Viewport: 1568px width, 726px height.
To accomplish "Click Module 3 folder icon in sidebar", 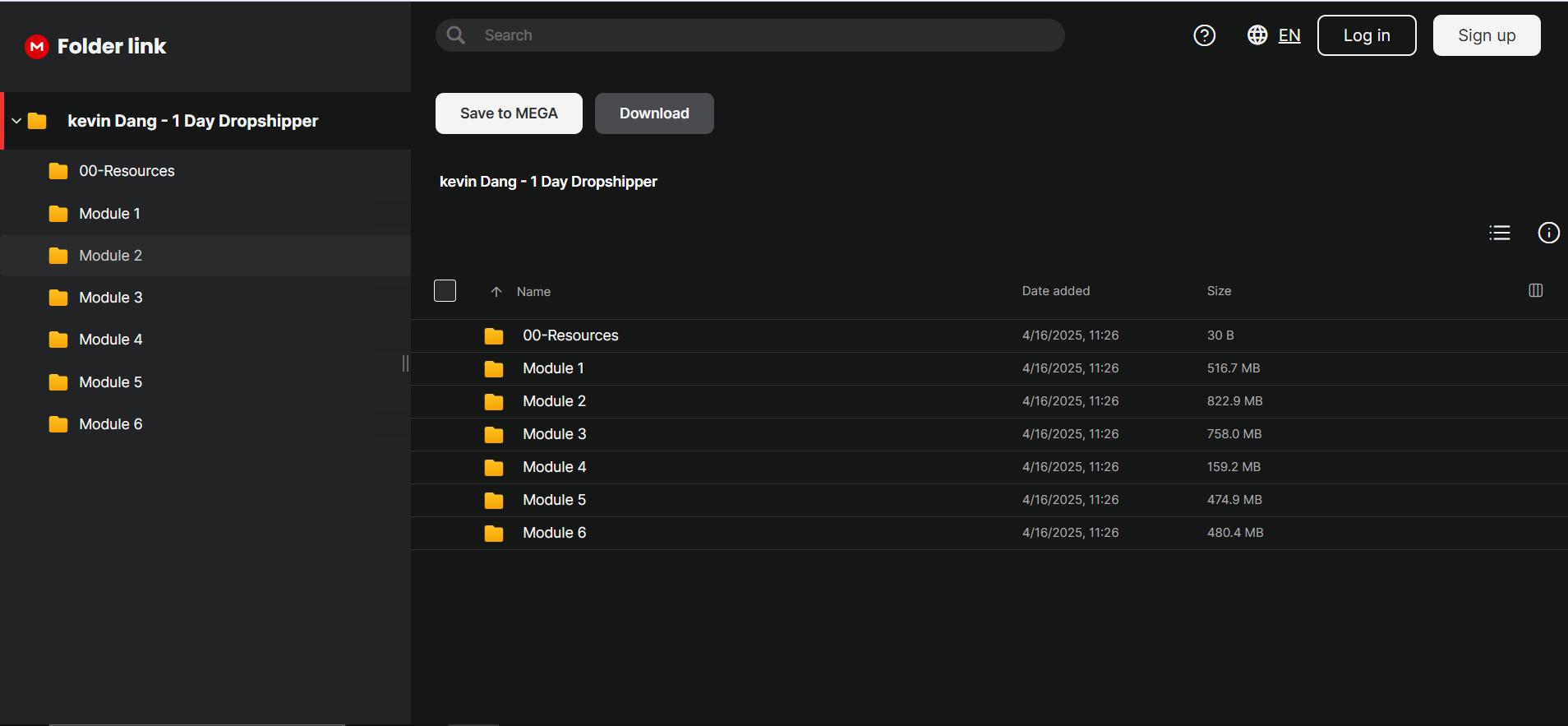I will [58, 298].
